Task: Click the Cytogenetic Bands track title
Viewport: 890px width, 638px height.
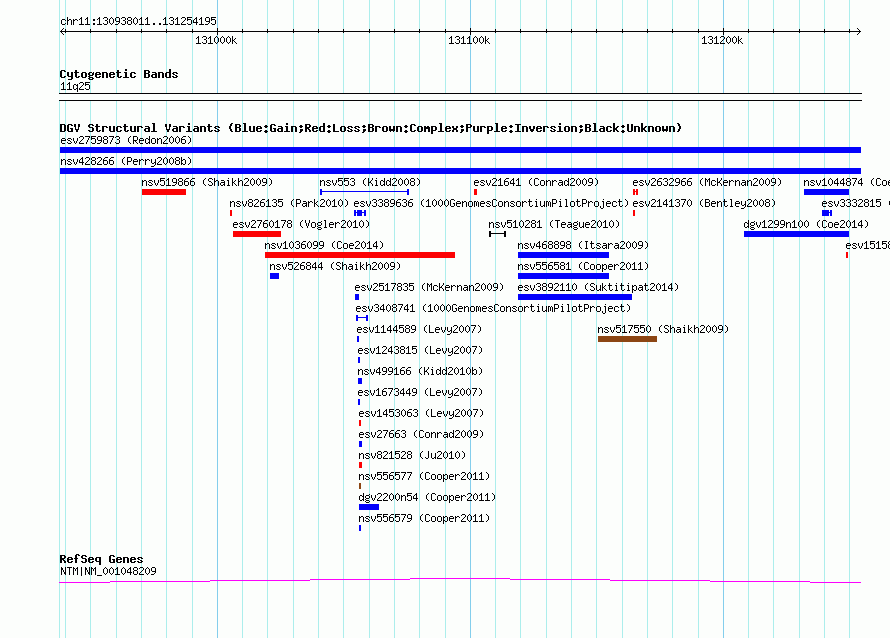Action: (x=119, y=74)
